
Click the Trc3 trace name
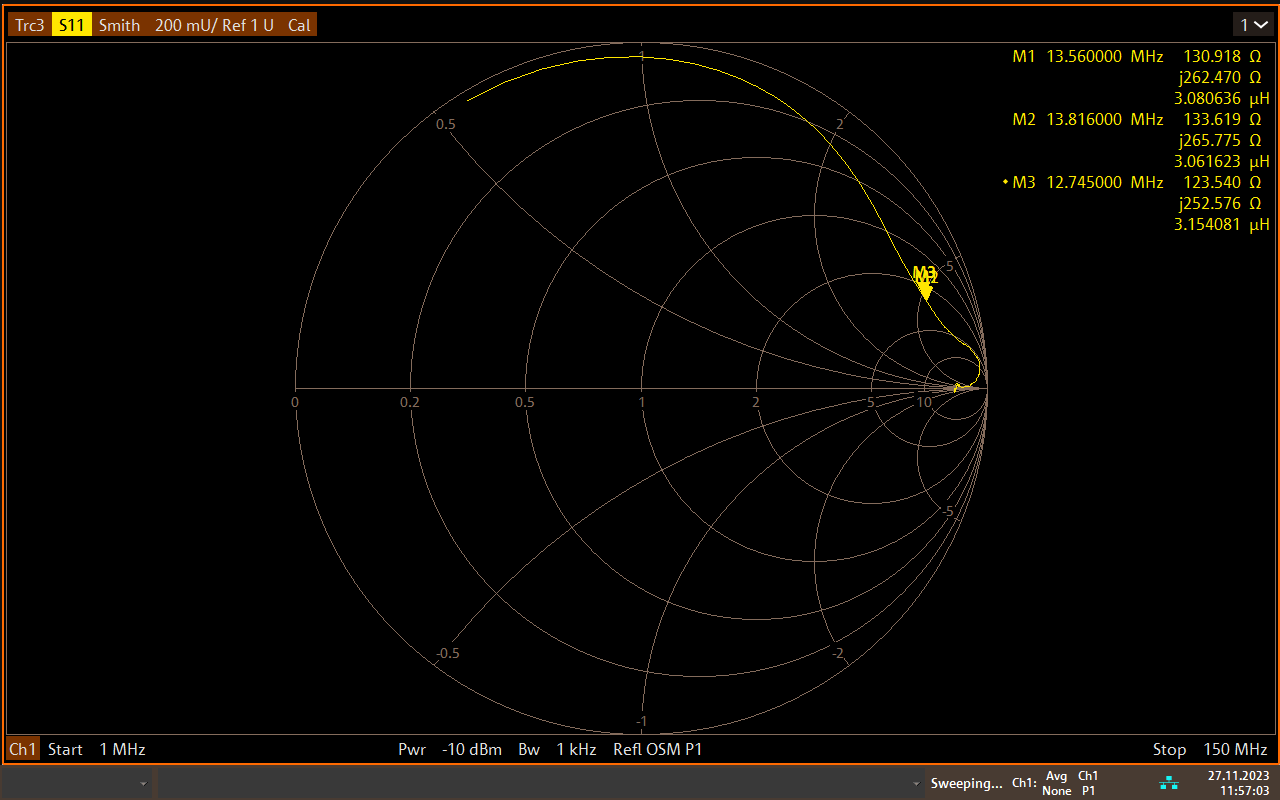(x=28, y=24)
